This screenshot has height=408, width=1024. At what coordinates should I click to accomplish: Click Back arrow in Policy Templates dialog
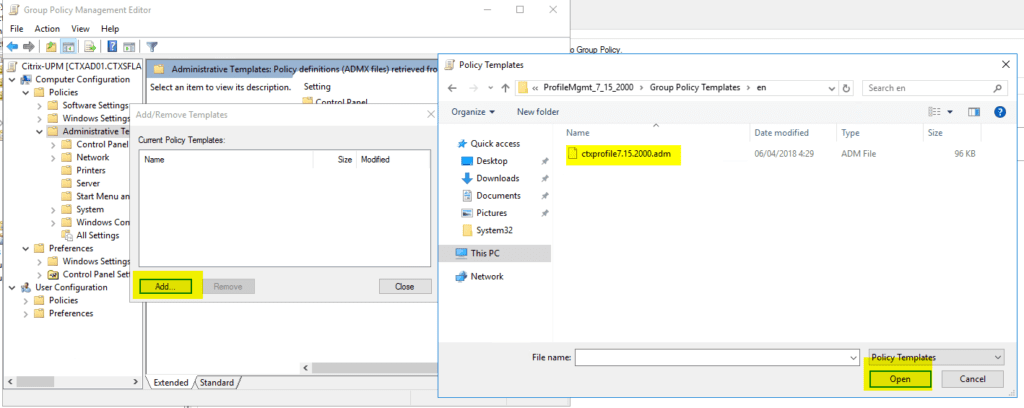pos(453,88)
